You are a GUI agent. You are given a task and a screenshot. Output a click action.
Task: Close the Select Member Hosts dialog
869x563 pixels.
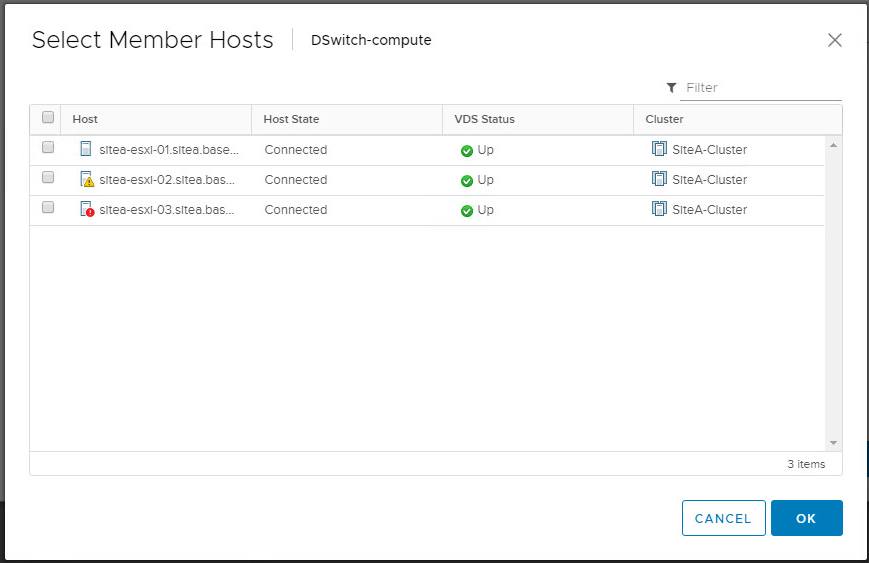[x=835, y=40]
